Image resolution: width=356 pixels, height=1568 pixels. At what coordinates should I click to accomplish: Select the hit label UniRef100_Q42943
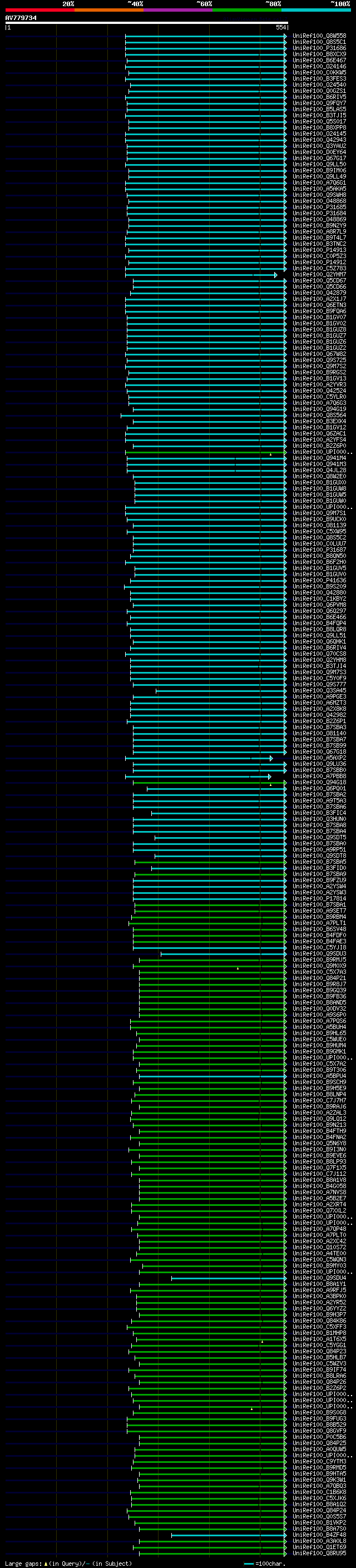[319, 140]
